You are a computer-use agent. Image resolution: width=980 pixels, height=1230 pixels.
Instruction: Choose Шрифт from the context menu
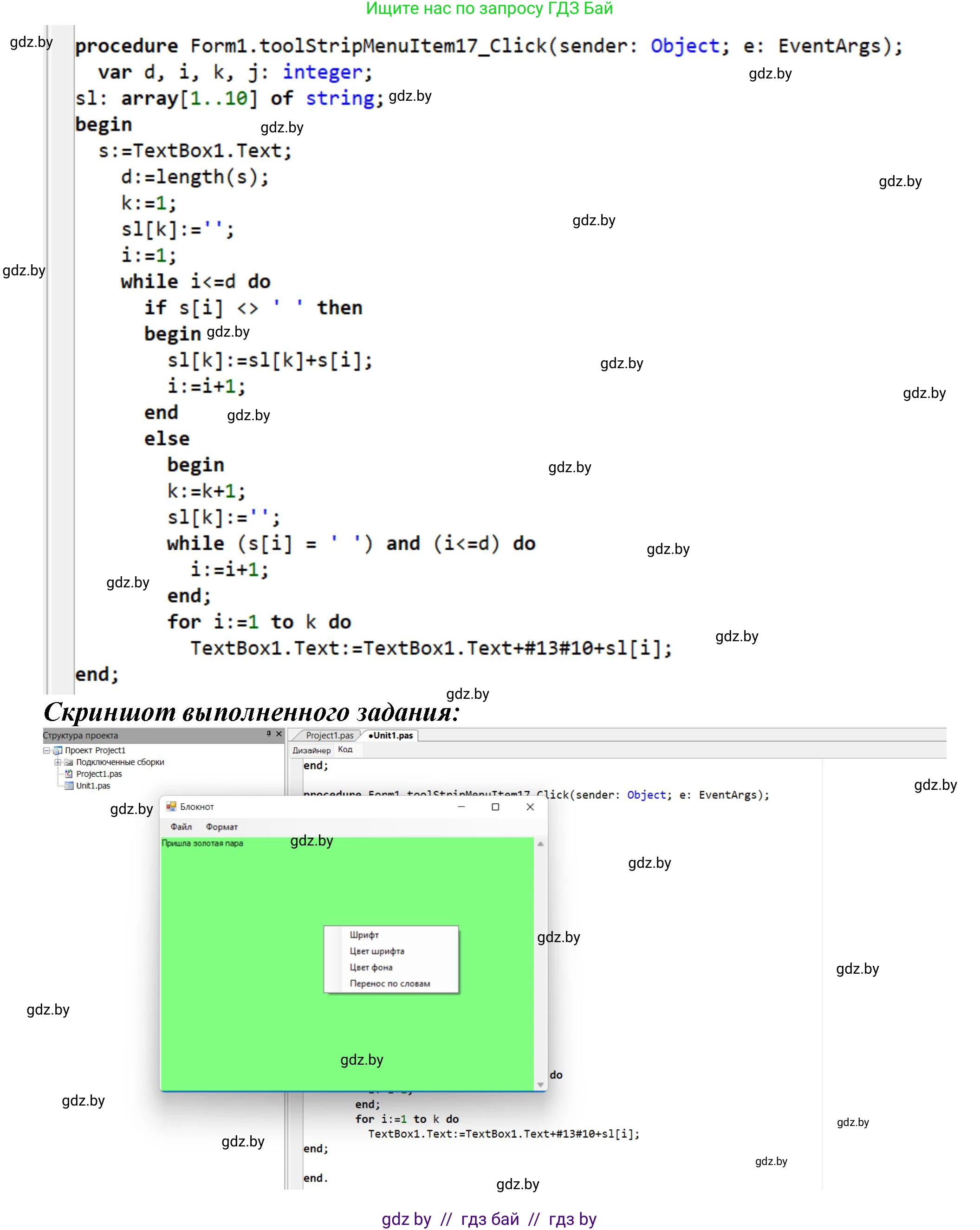[364, 935]
